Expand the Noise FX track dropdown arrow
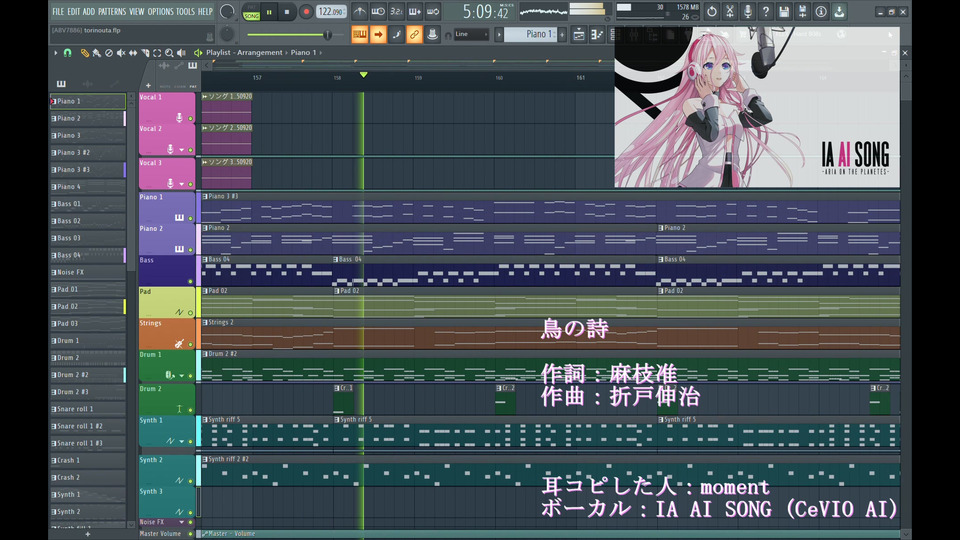Image resolution: width=960 pixels, height=540 pixels. (x=181, y=522)
